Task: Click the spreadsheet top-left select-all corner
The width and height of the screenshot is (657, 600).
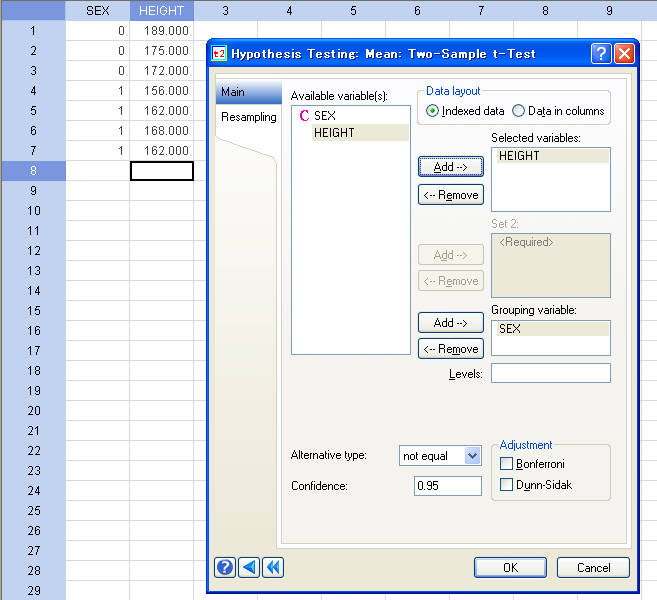Action: (34, 10)
